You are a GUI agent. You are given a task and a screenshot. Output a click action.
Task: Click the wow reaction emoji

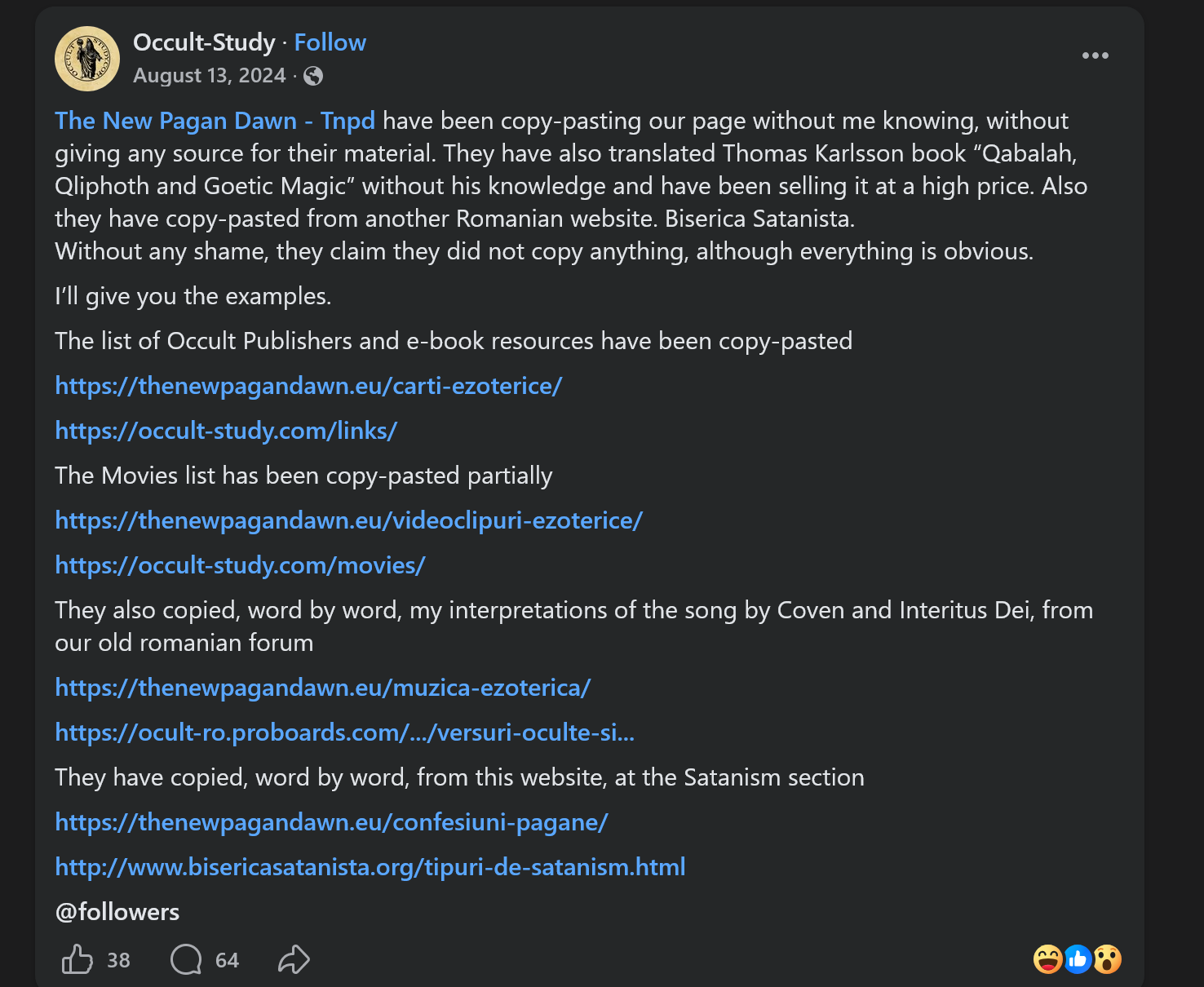(x=1107, y=959)
